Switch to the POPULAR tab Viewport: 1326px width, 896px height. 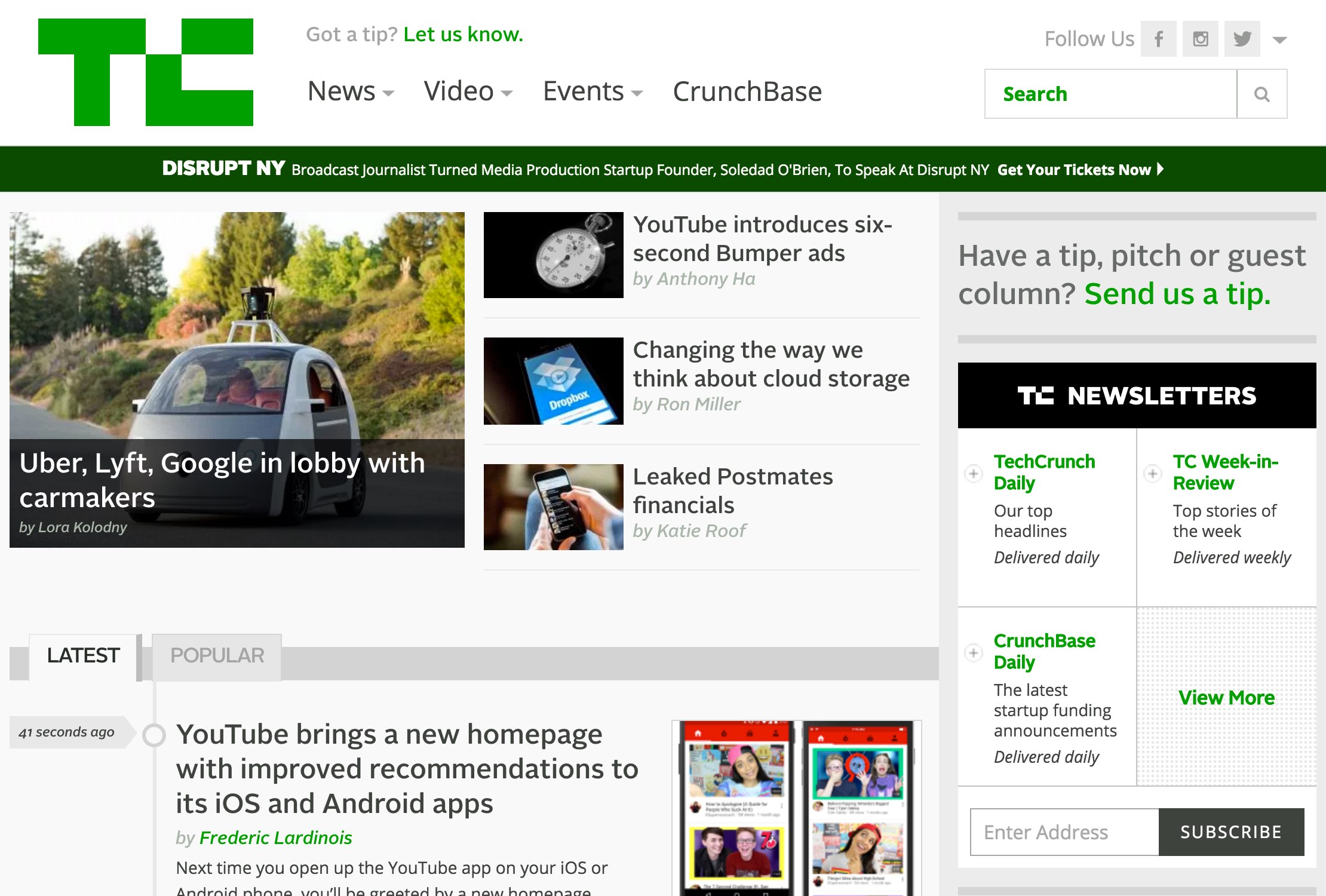[217, 656]
